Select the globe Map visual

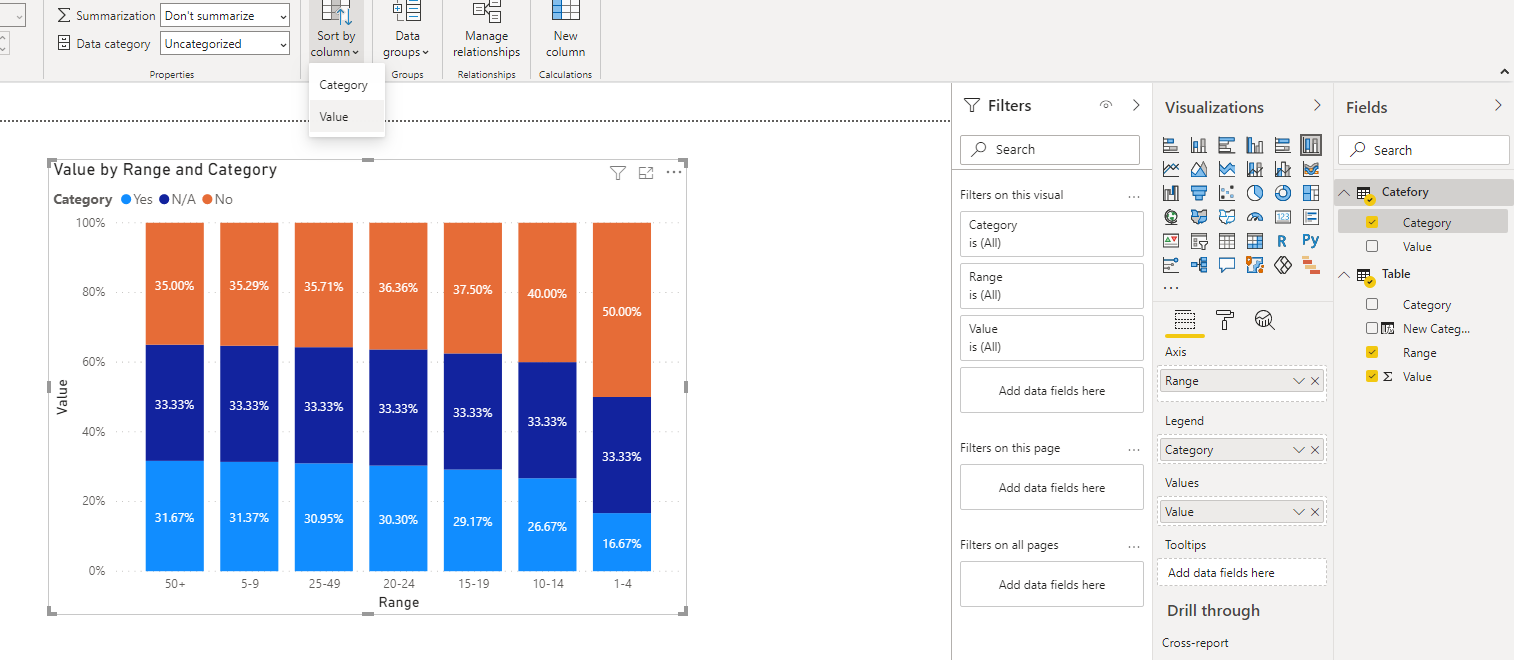click(x=1171, y=217)
